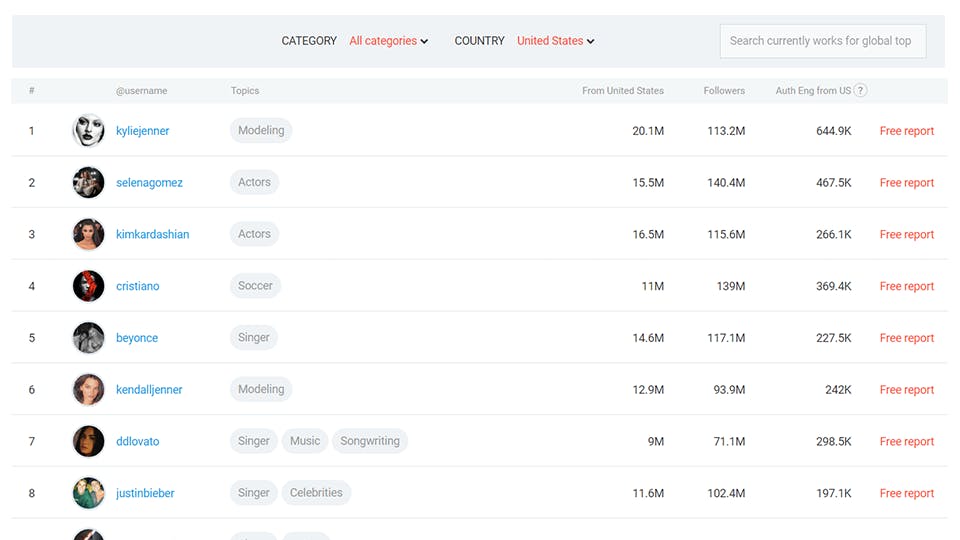Click the 139M followers value

731,286
